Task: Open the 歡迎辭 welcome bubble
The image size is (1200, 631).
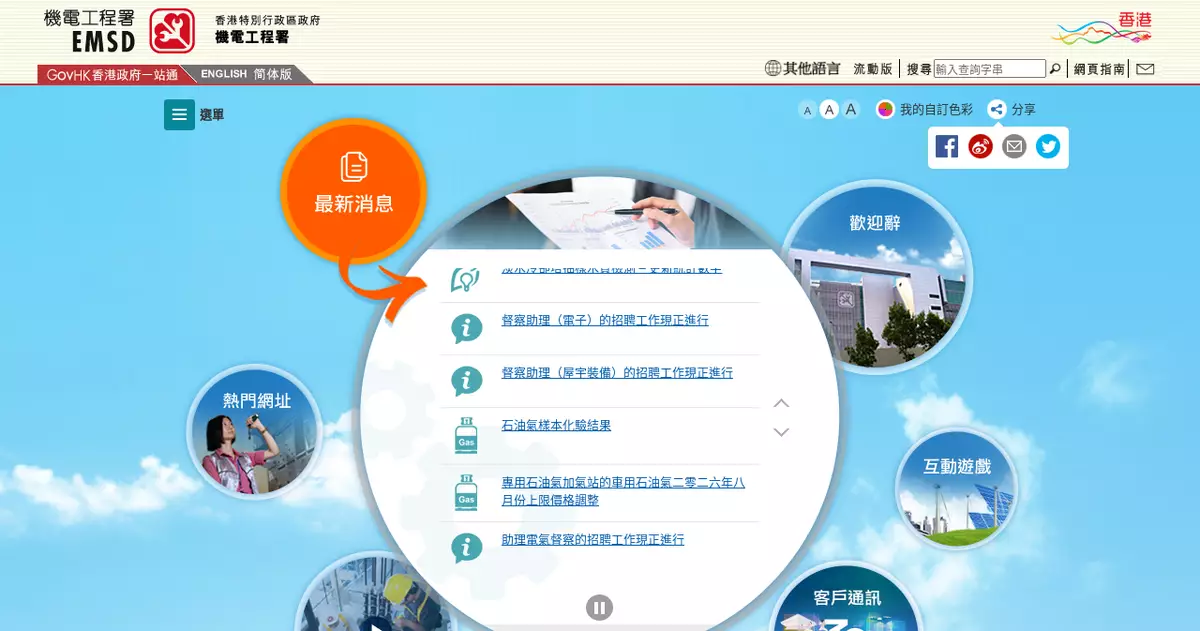Action: tap(876, 276)
